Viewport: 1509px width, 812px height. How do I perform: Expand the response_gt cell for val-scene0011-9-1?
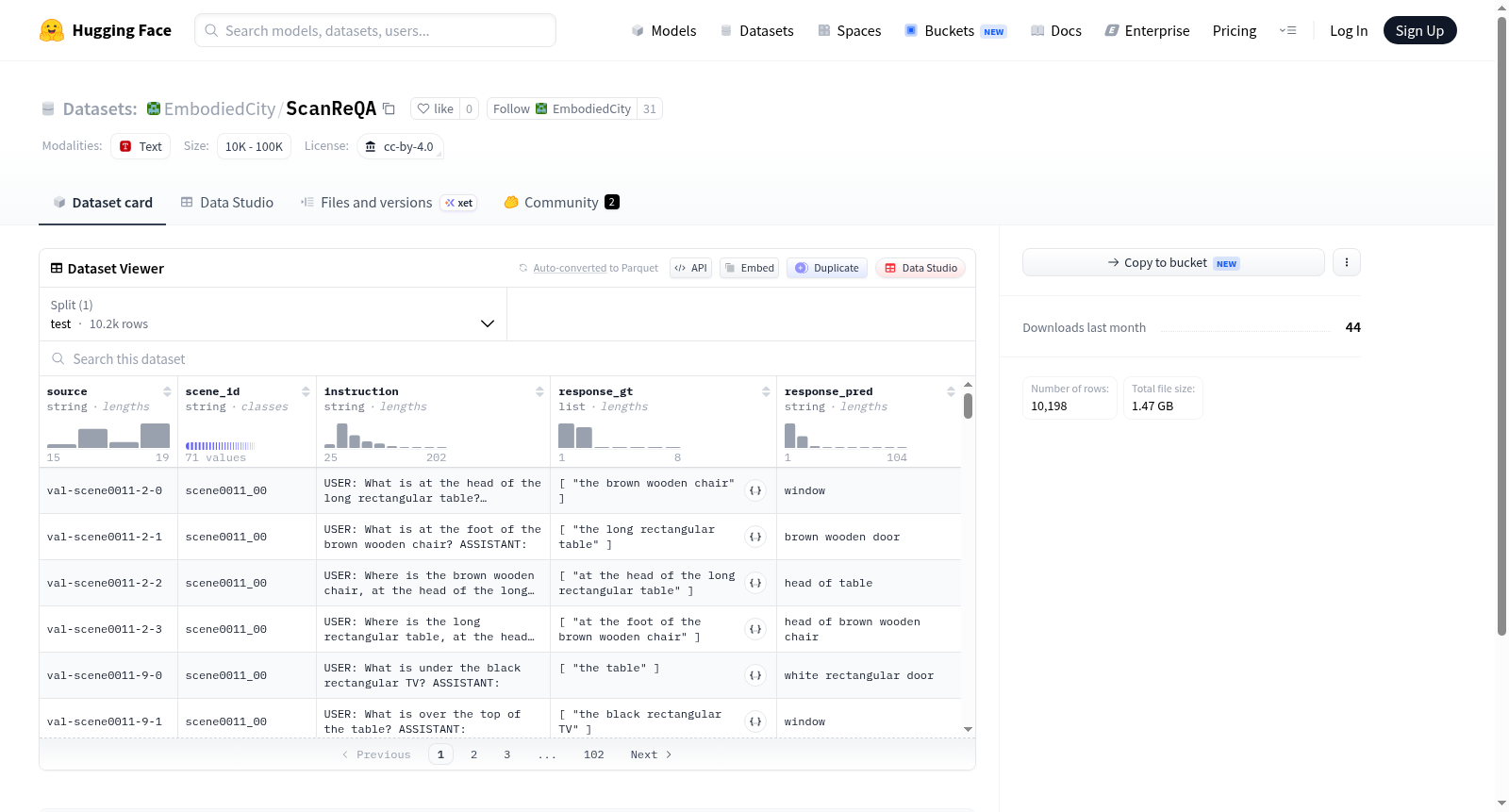(x=755, y=721)
